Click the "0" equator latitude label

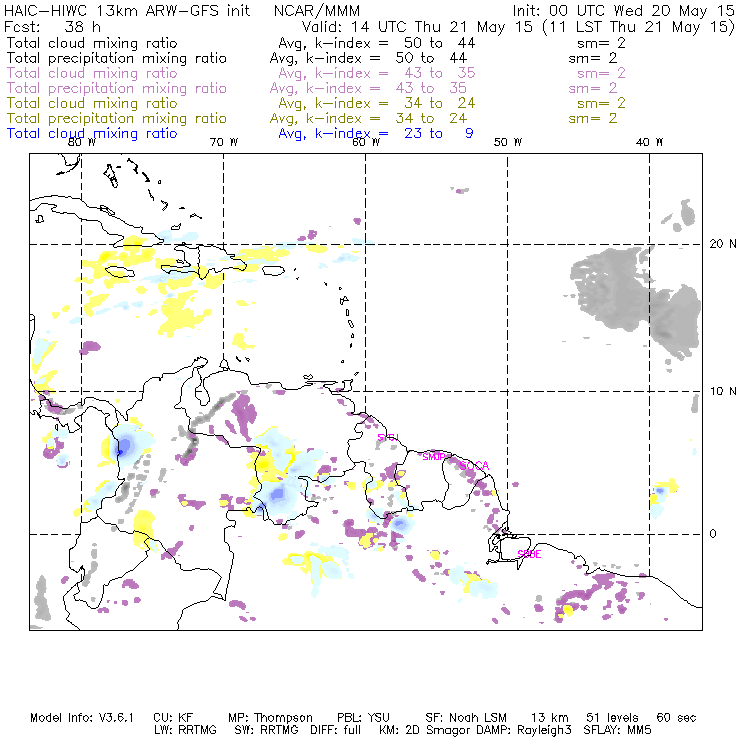713,533
